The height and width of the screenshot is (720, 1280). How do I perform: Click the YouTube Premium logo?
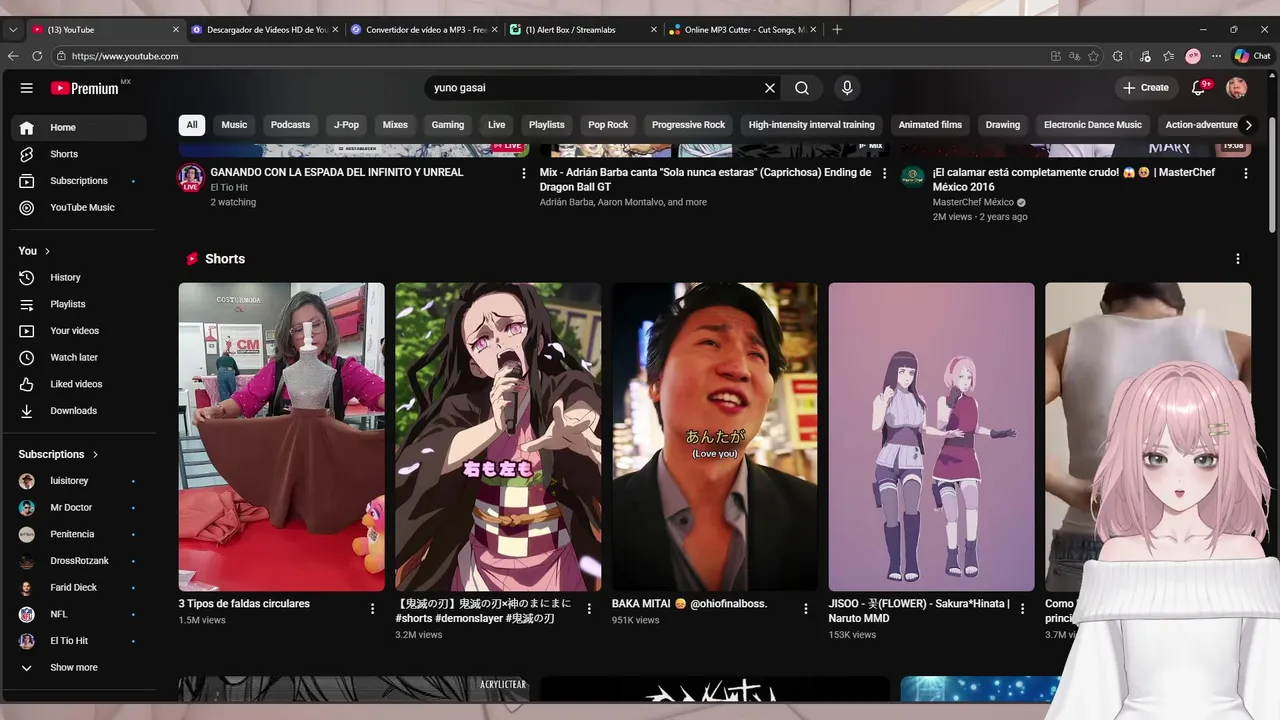tap(86, 88)
